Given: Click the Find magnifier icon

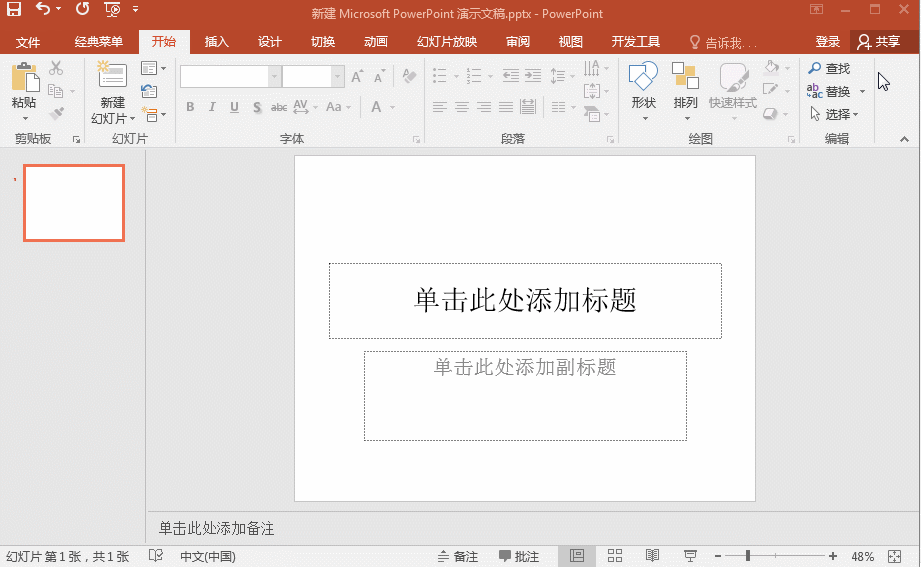Looking at the screenshot, I should pos(815,68).
